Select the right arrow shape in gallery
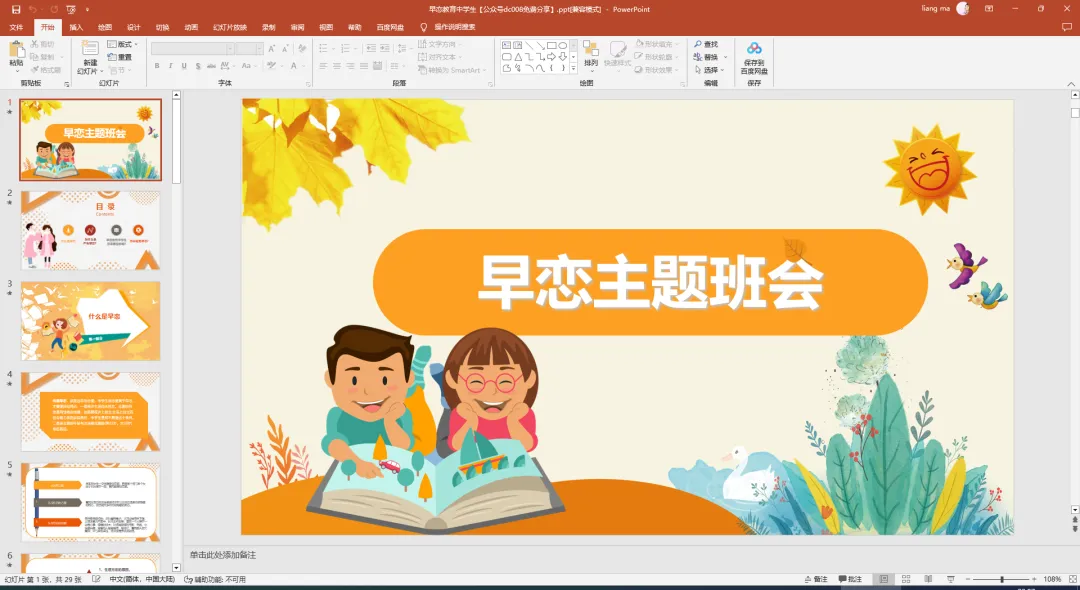The width and height of the screenshot is (1080, 590). 552,57
